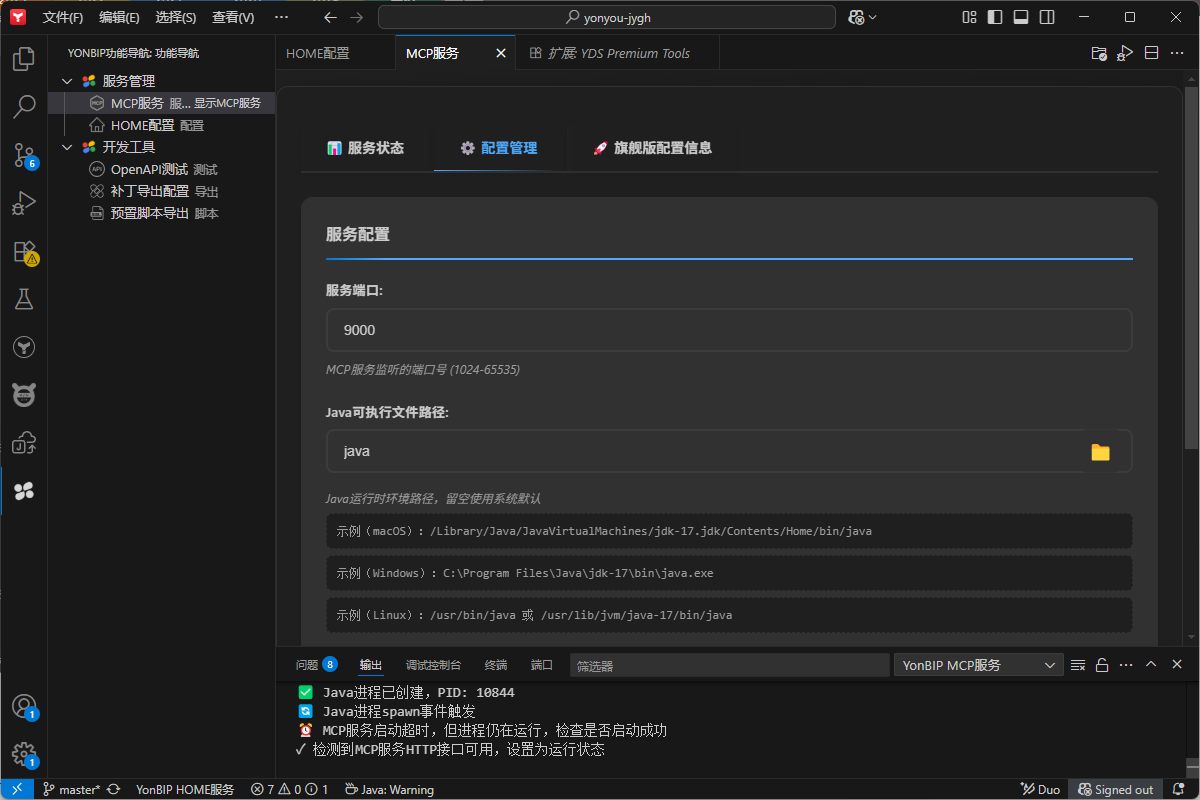Open Source Control view with 6 badge
This screenshot has height=800, width=1200.
coord(24,155)
